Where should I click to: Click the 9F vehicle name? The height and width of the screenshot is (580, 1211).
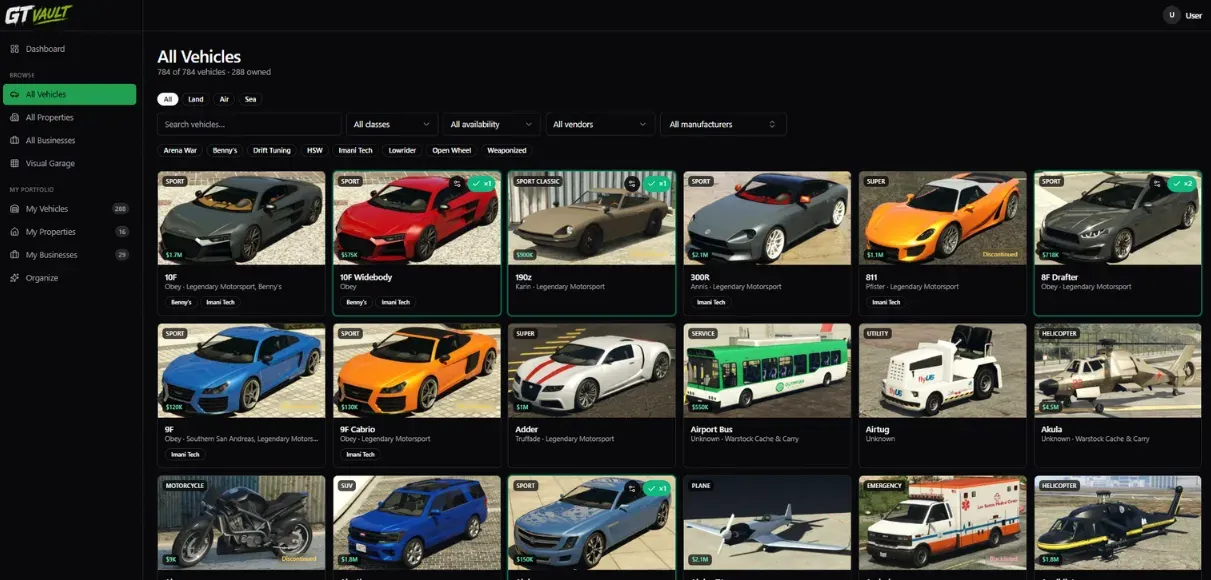click(168, 429)
